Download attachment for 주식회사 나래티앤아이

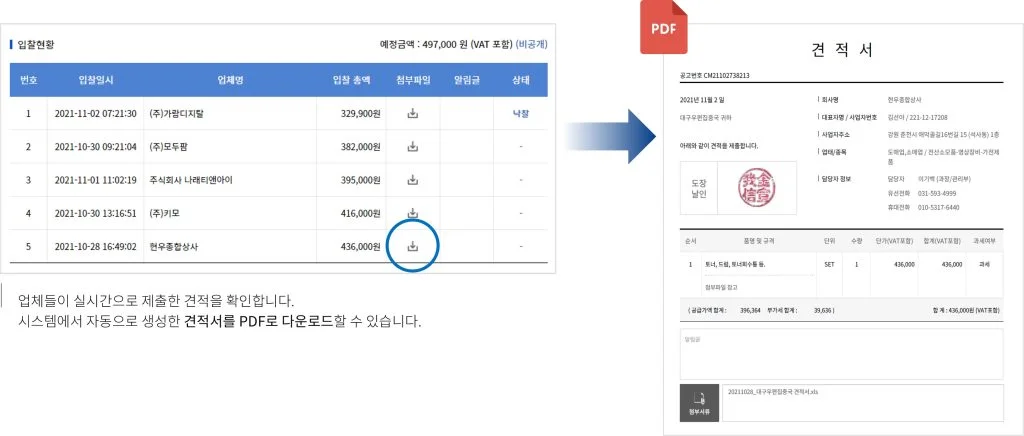[412, 179]
